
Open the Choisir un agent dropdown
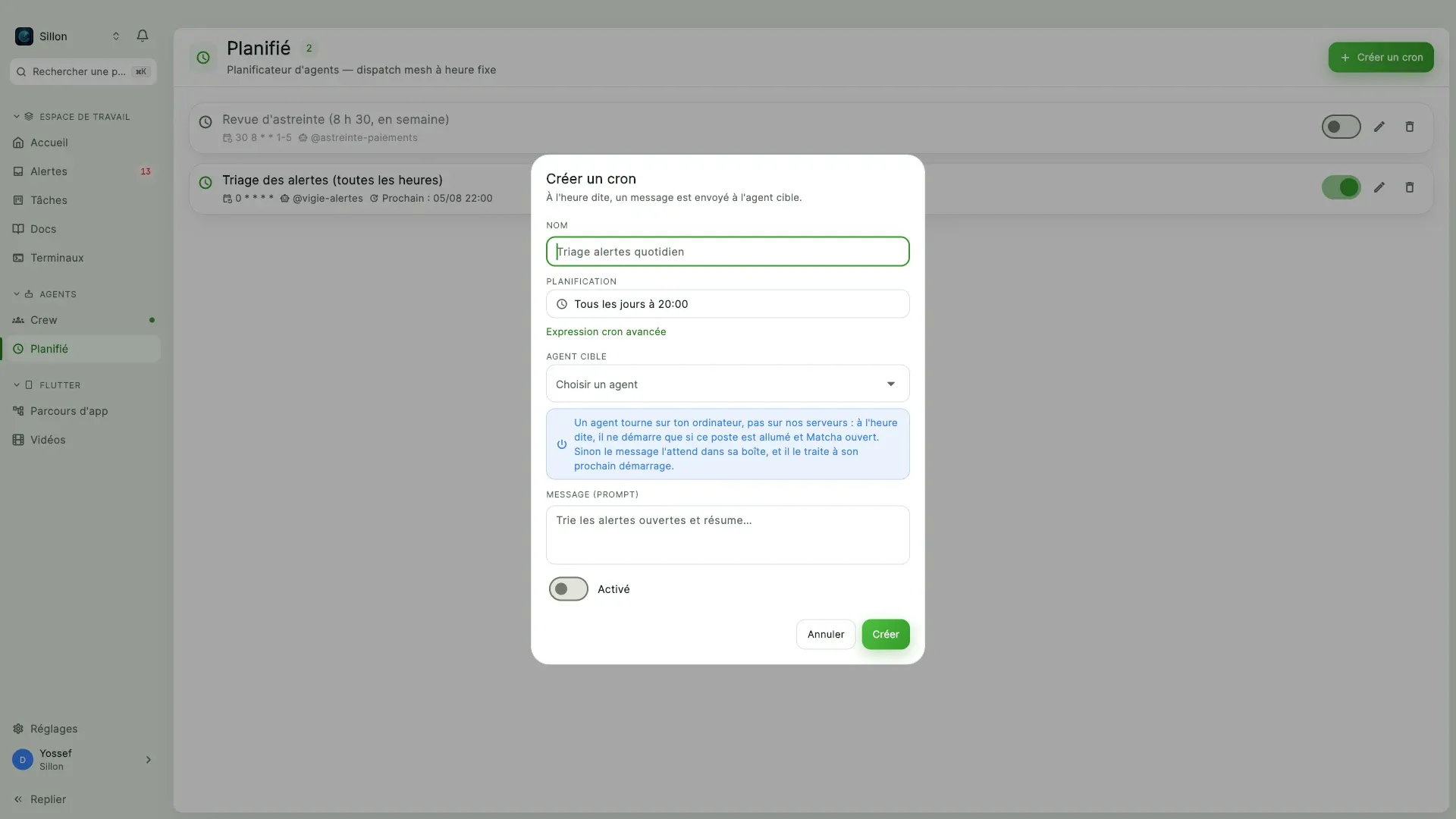727,384
